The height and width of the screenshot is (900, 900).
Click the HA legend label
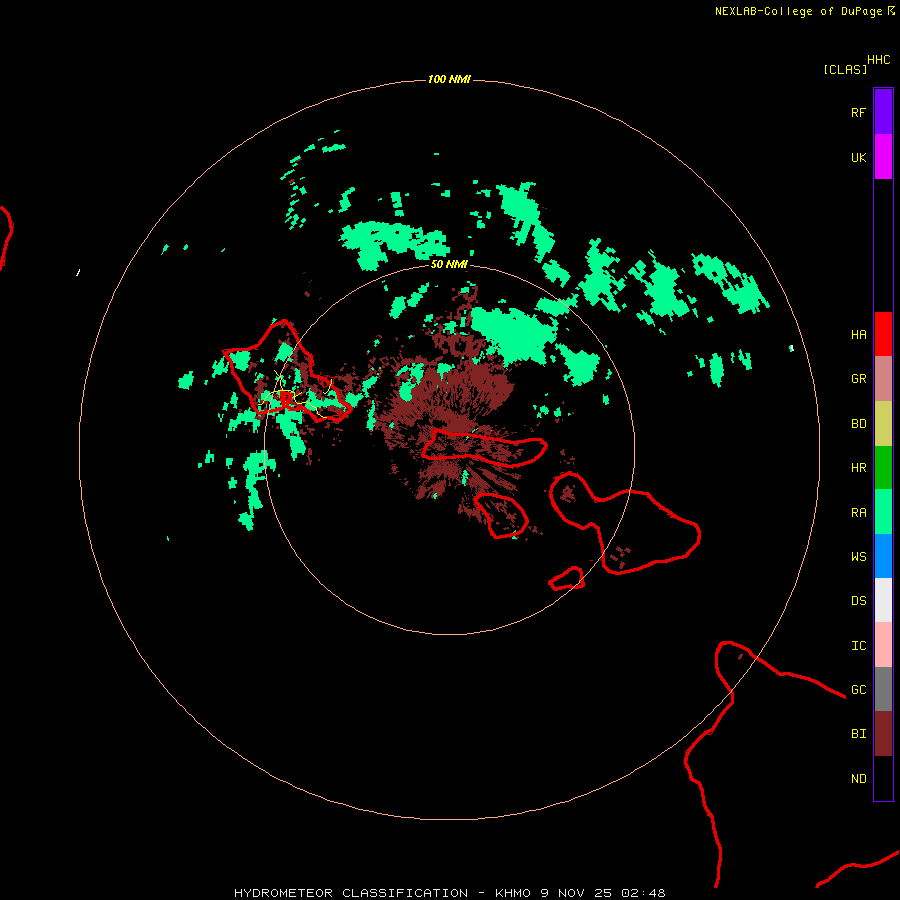pyautogui.click(x=858, y=335)
